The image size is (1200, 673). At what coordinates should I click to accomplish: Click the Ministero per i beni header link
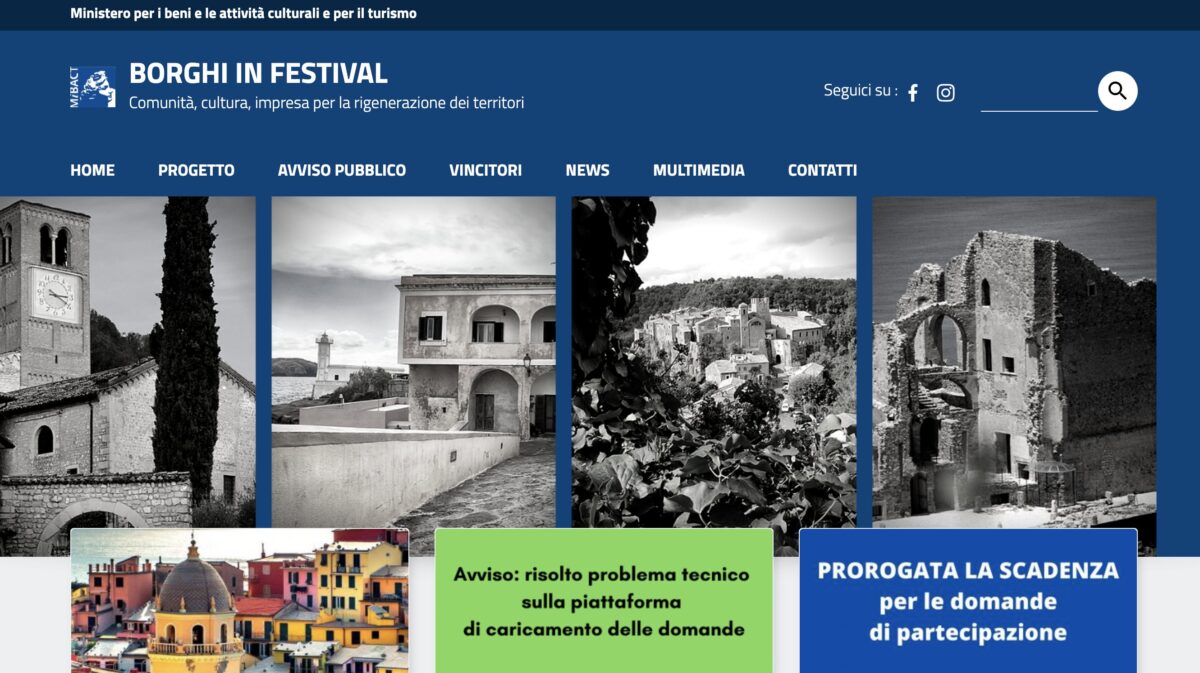pyautogui.click(x=243, y=14)
